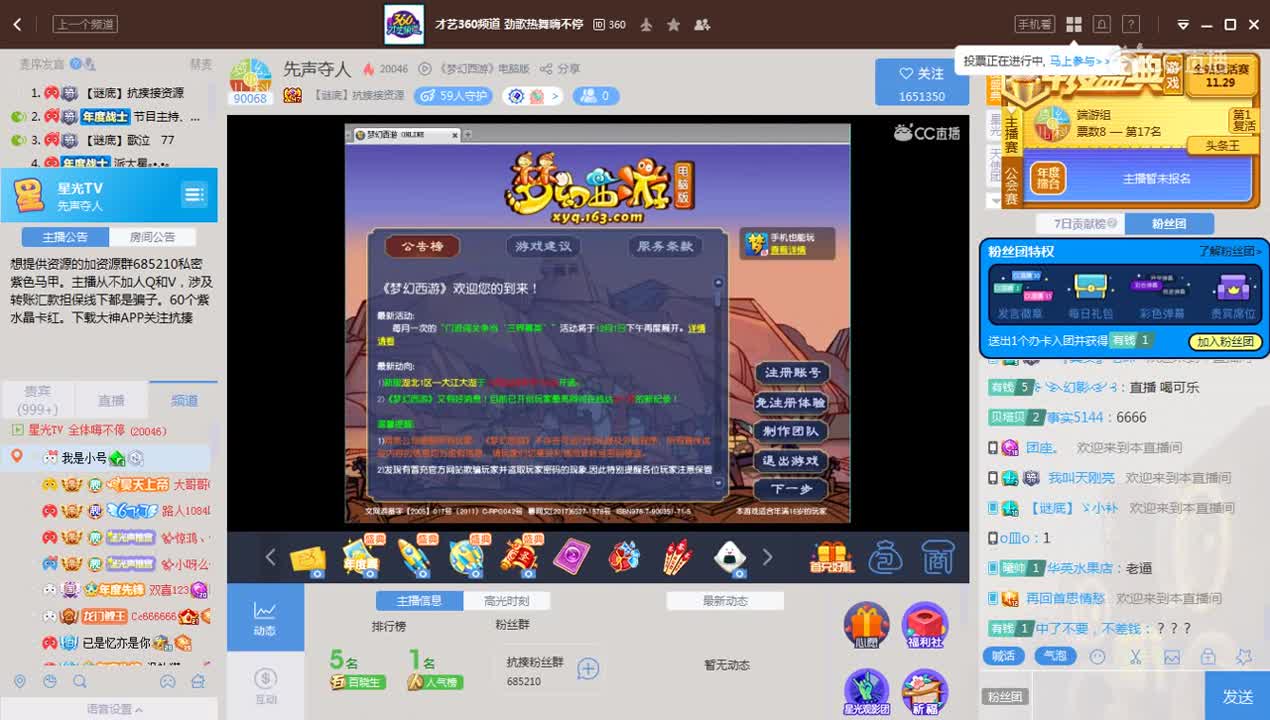Click the gamepad icon in bottom-left toolbar
The width and height of the screenshot is (1270, 720).
coord(168,682)
